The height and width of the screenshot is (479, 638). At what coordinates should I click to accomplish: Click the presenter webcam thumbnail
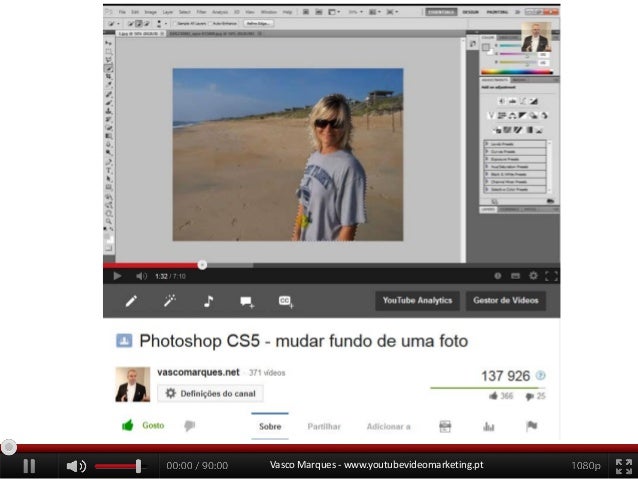536,37
